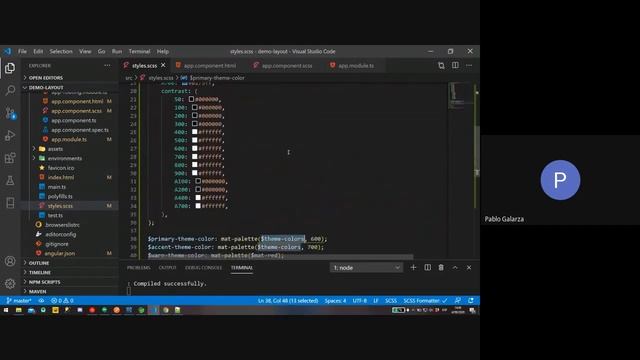Image resolution: width=640 pixels, height=360 pixels.
Task: Open the Accounts icon in activity bar
Action: pos(10,261)
